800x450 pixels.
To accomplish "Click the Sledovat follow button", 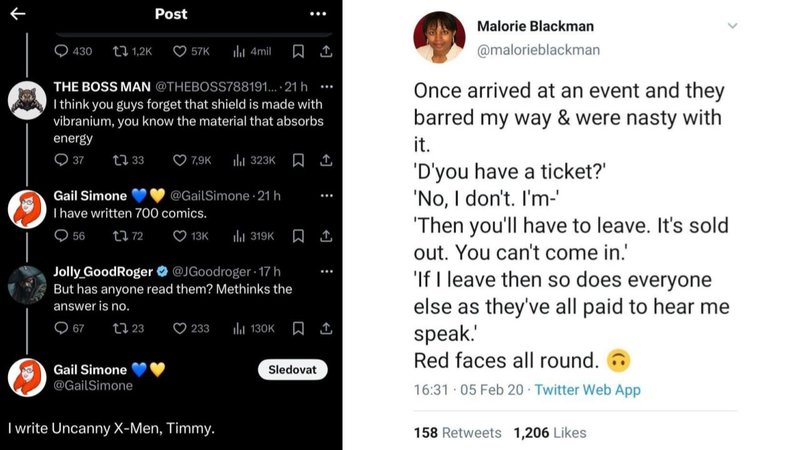I will click(x=293, y=370).
